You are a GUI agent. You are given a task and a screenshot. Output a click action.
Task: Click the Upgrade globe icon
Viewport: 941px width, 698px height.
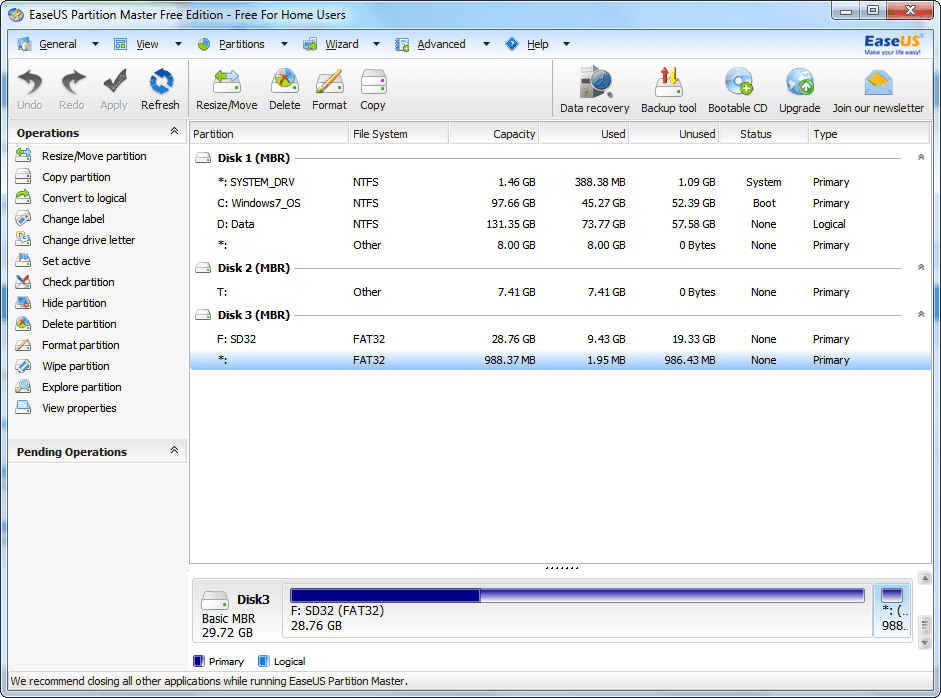[800, 82]
